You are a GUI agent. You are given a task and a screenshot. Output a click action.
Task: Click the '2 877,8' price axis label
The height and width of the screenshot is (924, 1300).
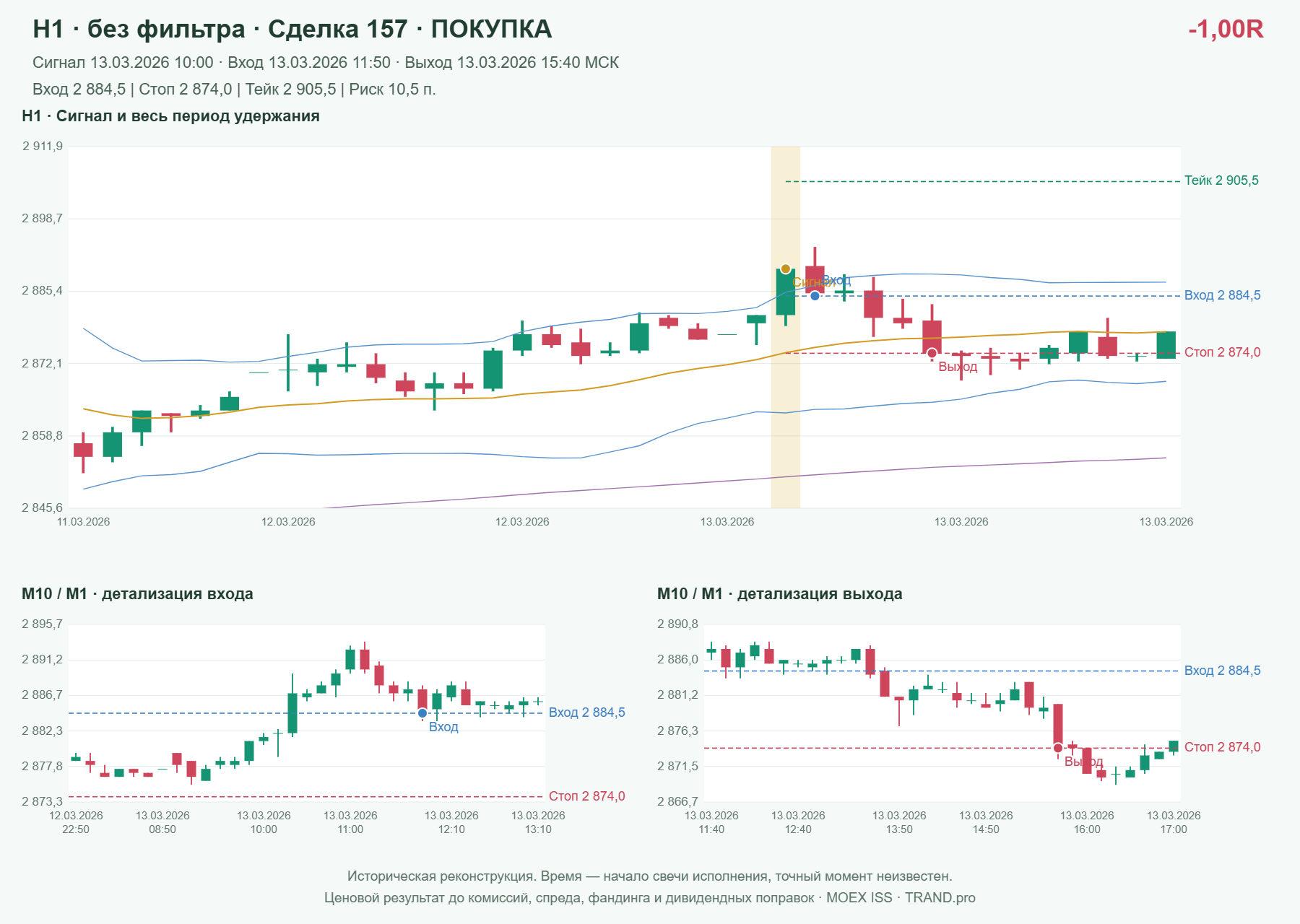tap(43, 767)
